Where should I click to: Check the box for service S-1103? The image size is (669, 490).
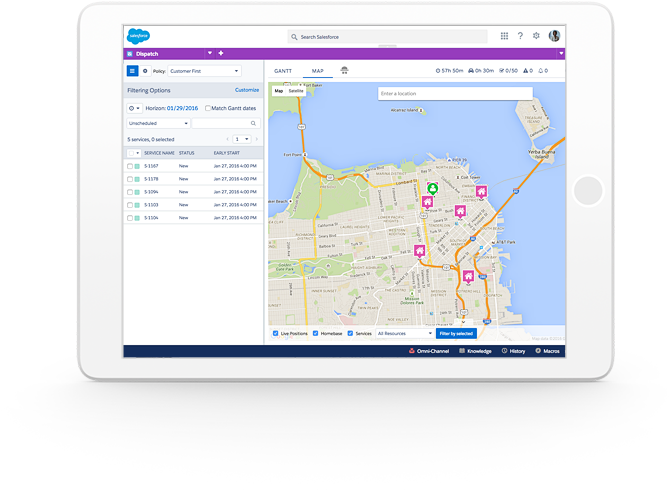(130, 205)
